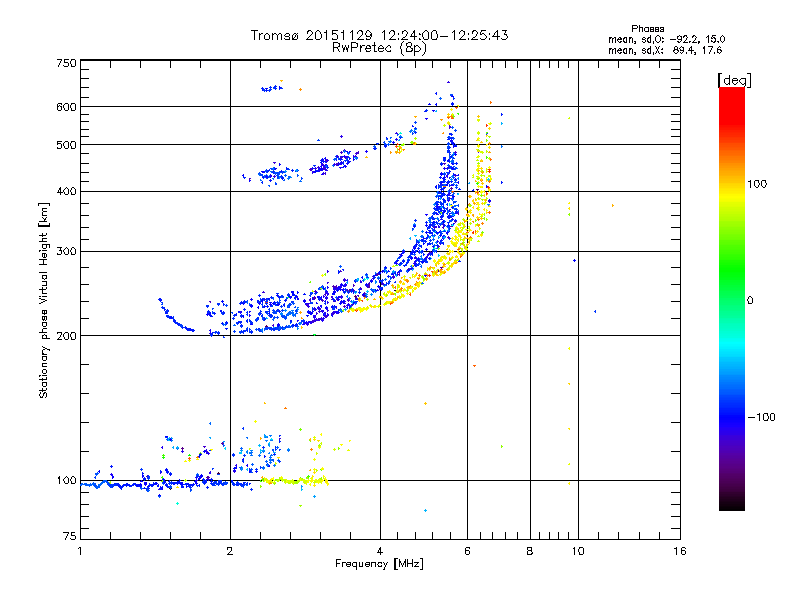This screenshot has width=800, height=600.
Task: Click the rainbow phase colorbar
Action: 732,299
